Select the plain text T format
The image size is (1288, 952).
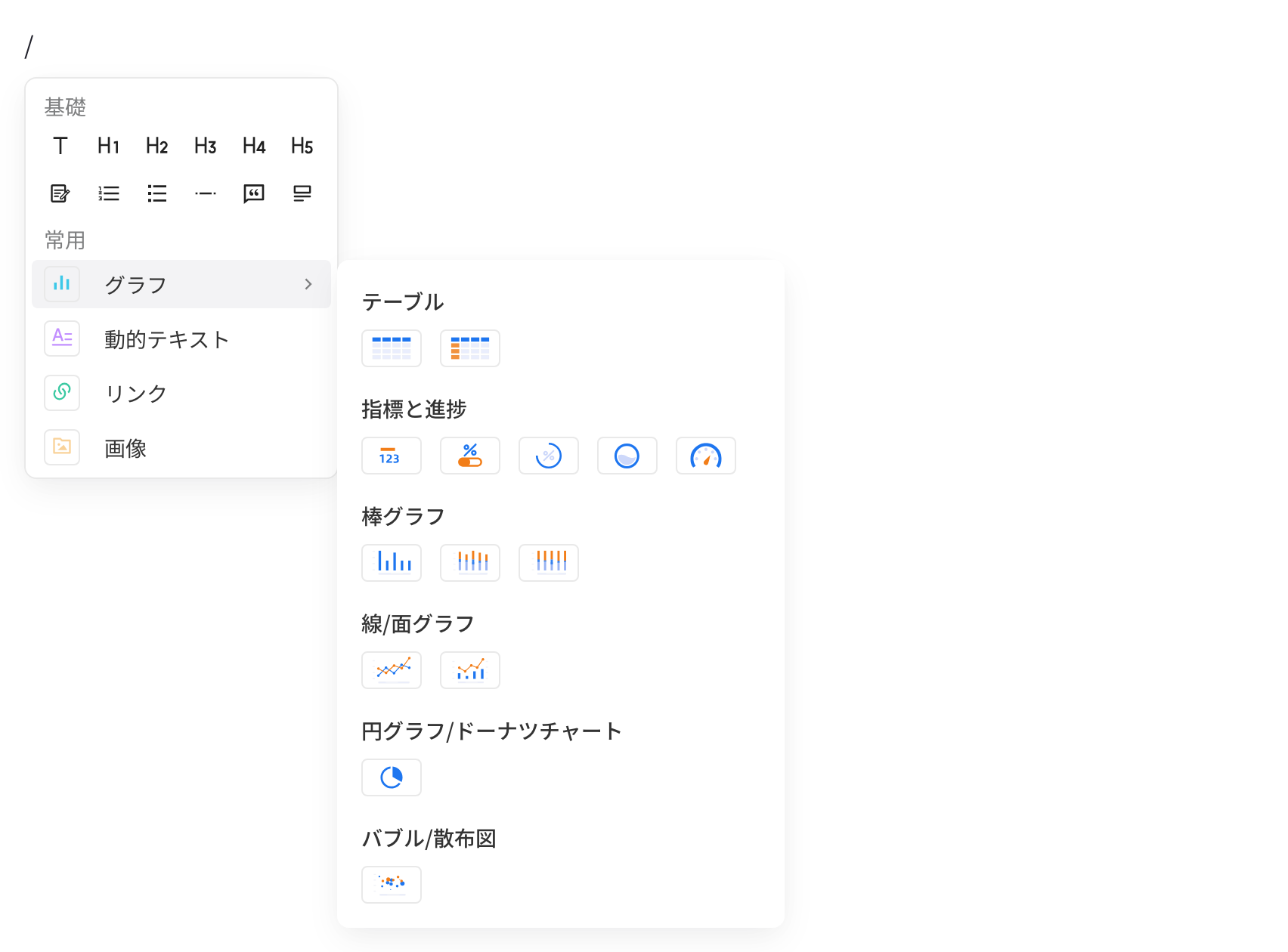coord(60,146)
